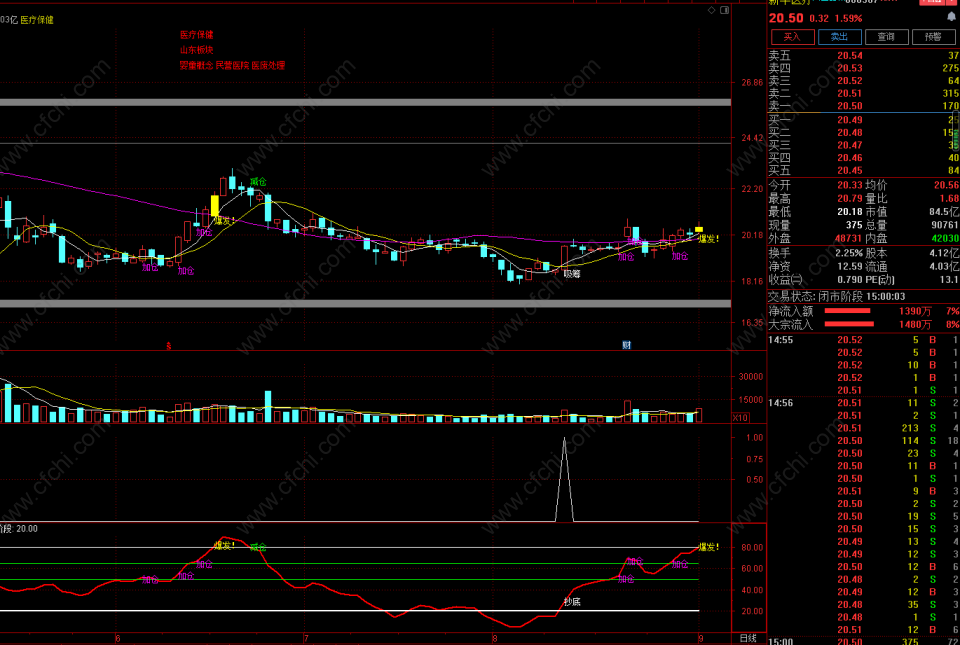
Task: Click the 吸筹 signal label on the price chart
Action: click(x=572, y=274)
